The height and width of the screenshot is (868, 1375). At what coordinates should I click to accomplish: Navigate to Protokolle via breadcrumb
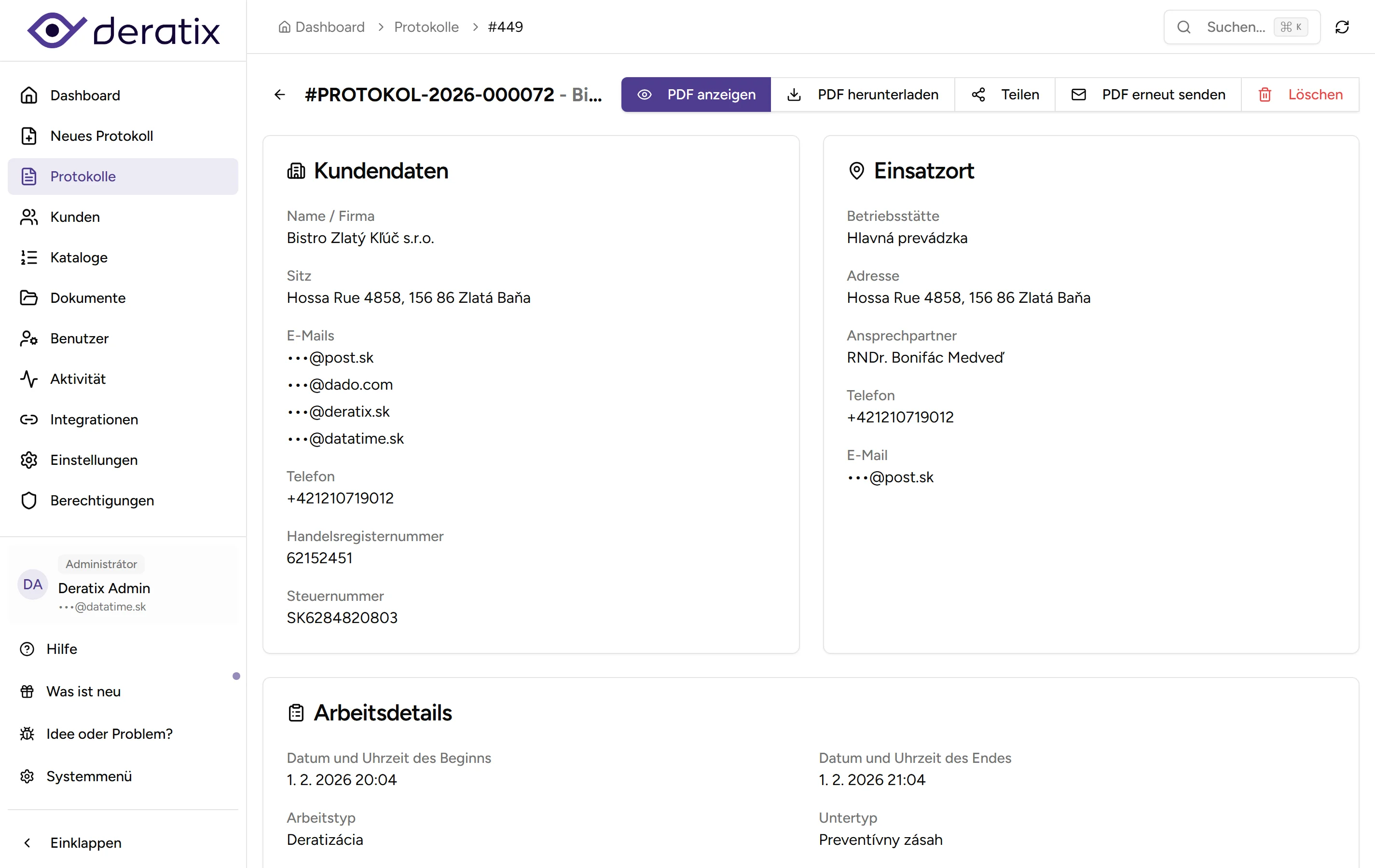426,27
